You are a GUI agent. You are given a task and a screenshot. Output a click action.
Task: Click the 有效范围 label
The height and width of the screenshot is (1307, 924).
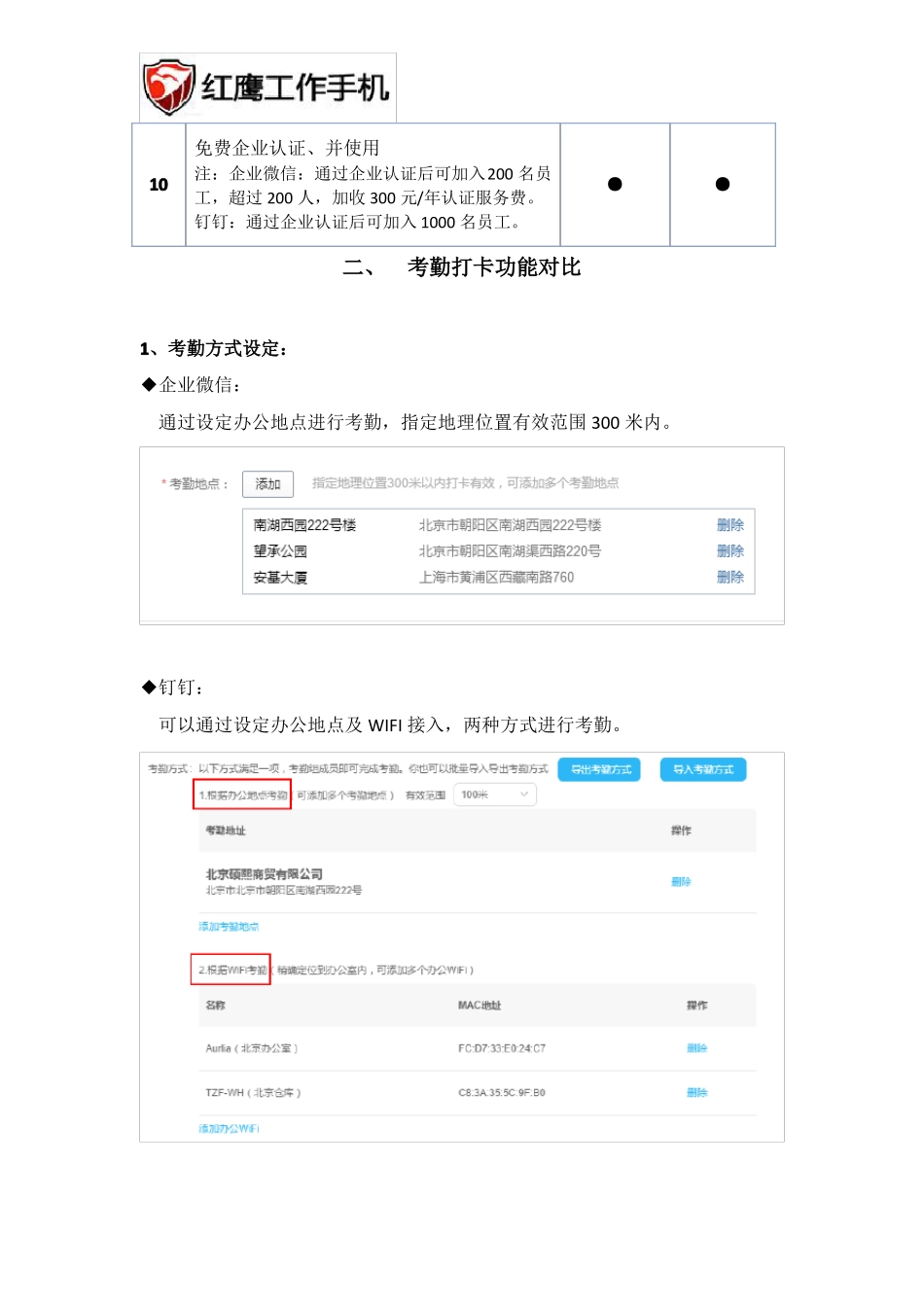coord(425,795)
